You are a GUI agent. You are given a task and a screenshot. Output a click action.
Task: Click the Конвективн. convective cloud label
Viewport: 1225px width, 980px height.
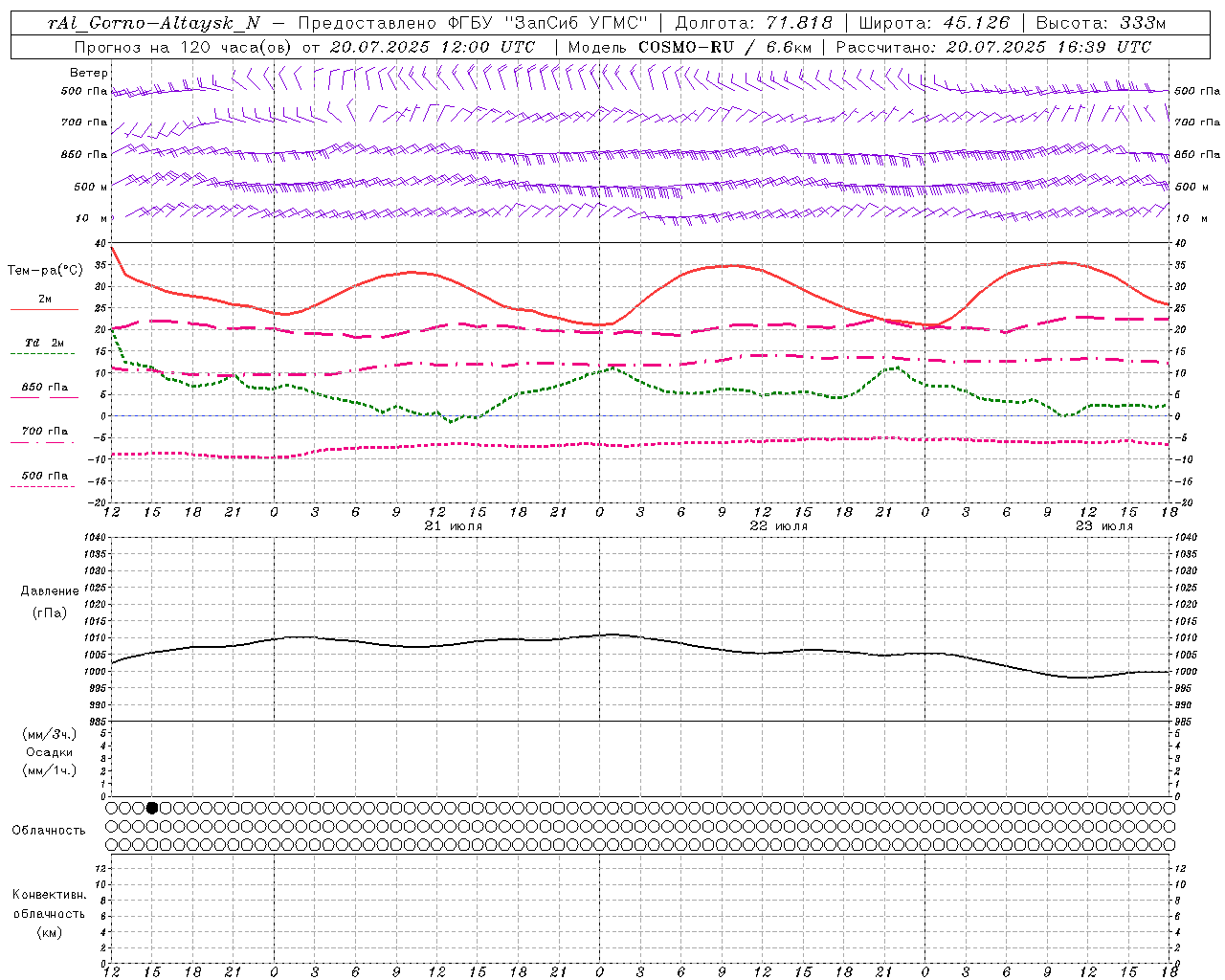point(49,895)
